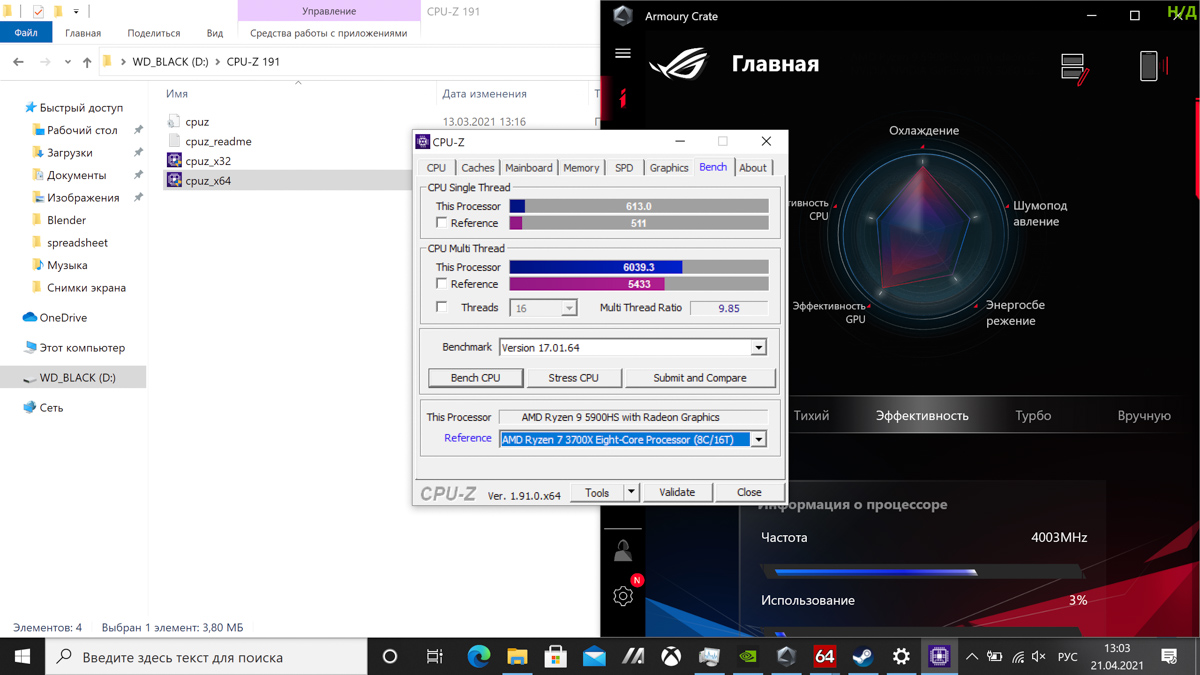The width and height of the screenshot is (1200, 675).
Task: Switch to the Mainboard tab
Action: coord(528,168)
